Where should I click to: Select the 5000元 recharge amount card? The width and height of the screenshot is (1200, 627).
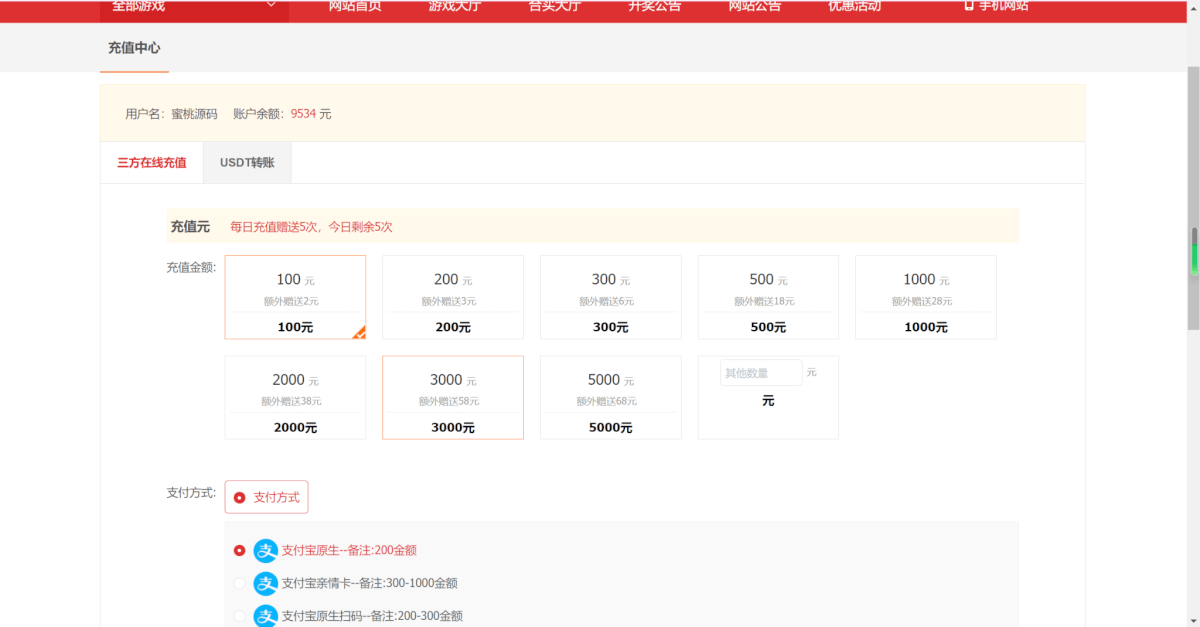610,397
